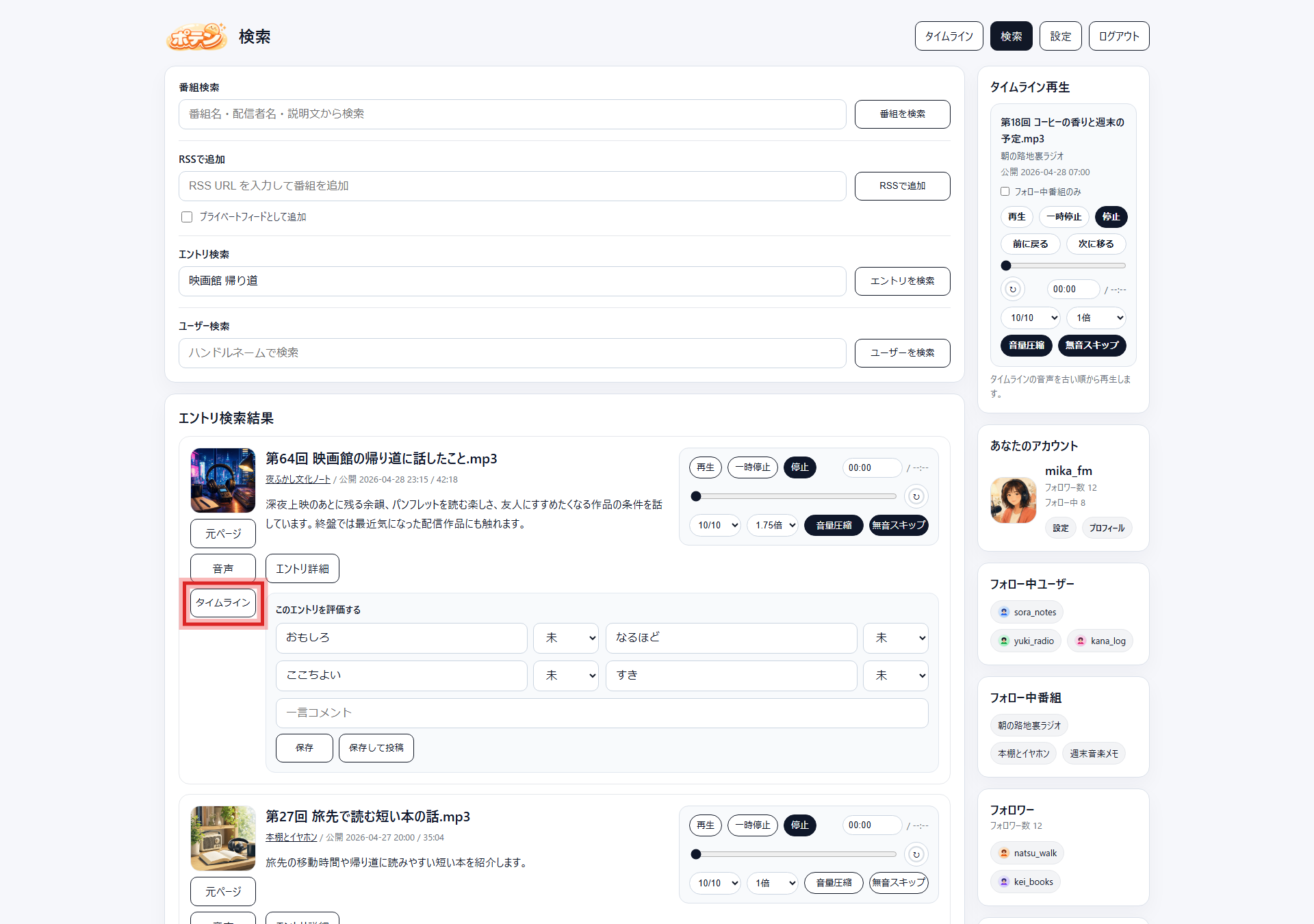Screen dimensions: 1314x924
Task: Open 1倍 speed dropdown in timeline player
Action: (1096, 318)
